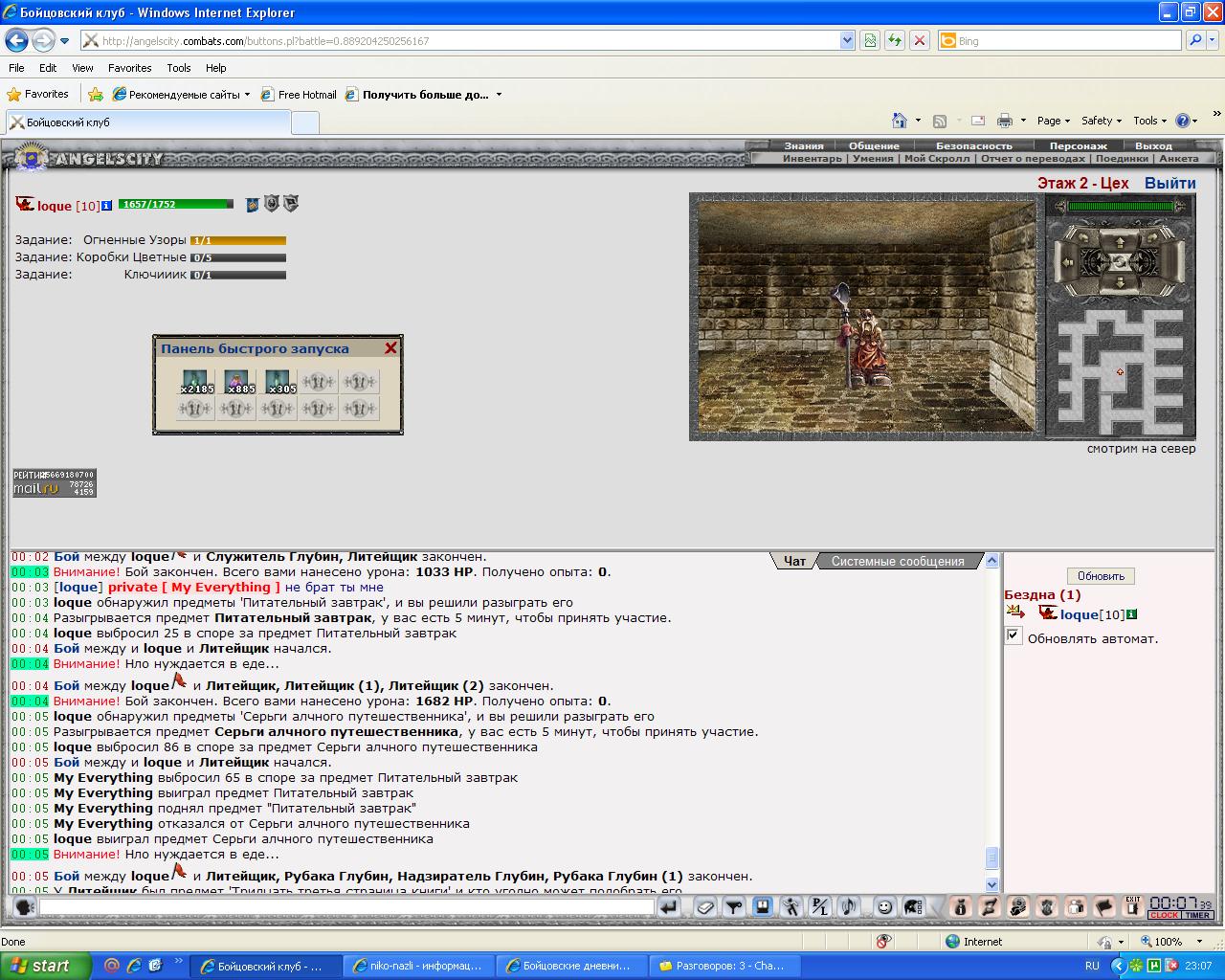Click the 'Обновить' refresh button
Screen dimensions: 1225x980
point(1101,576)
